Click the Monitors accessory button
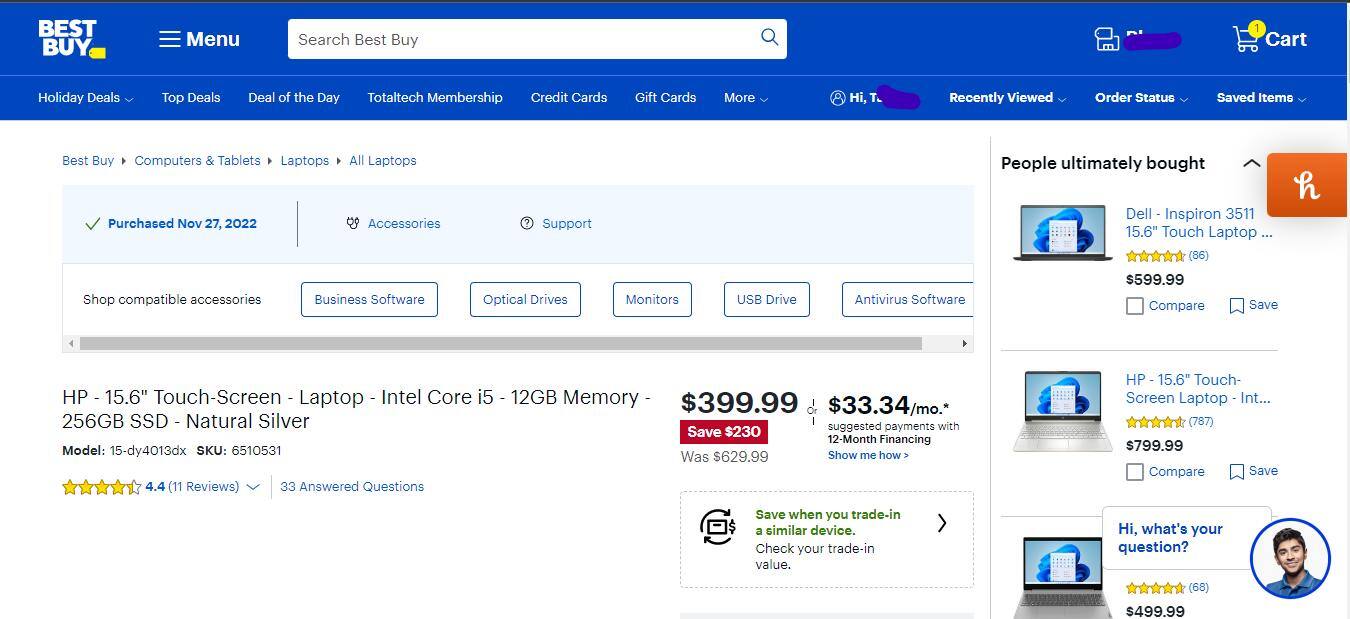Viewport: 1350px width, 619px height. [x=652, y=299]
